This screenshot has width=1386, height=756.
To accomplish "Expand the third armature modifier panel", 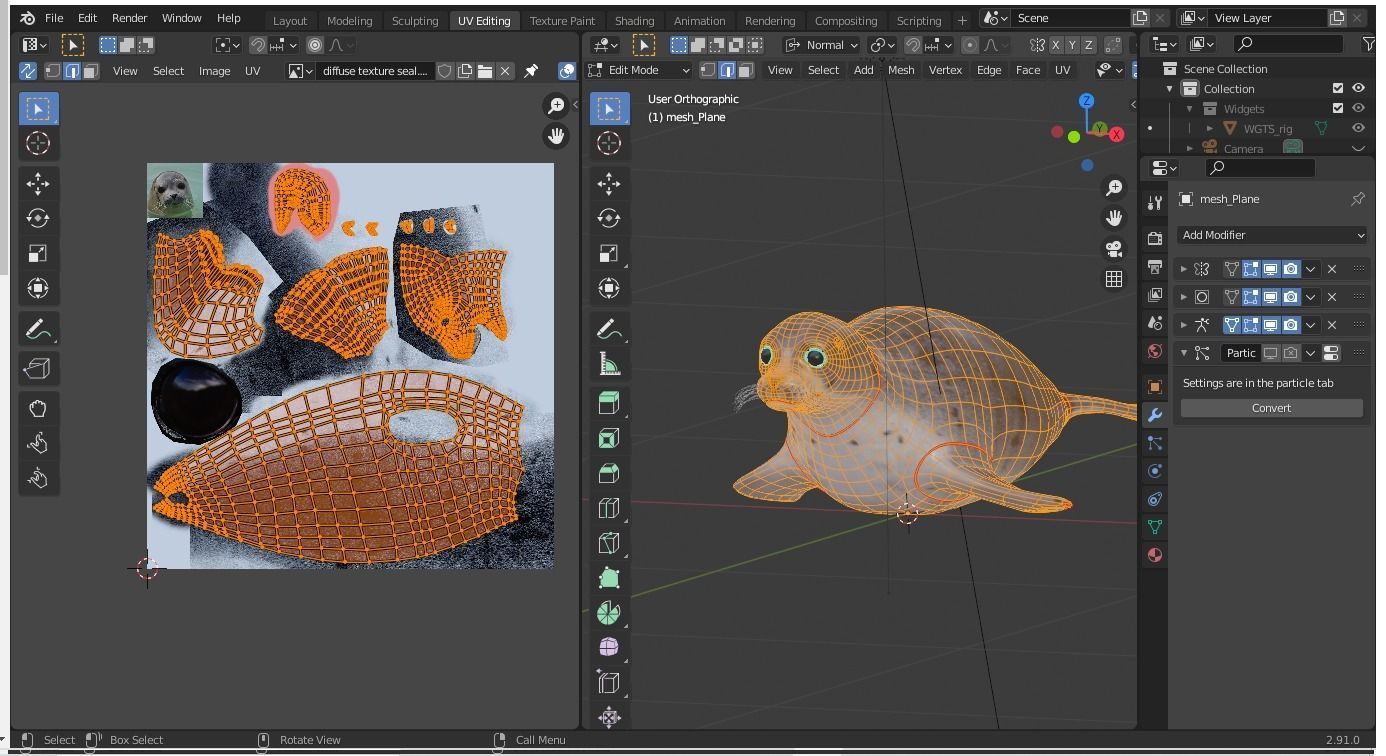I will point(1184,325).
